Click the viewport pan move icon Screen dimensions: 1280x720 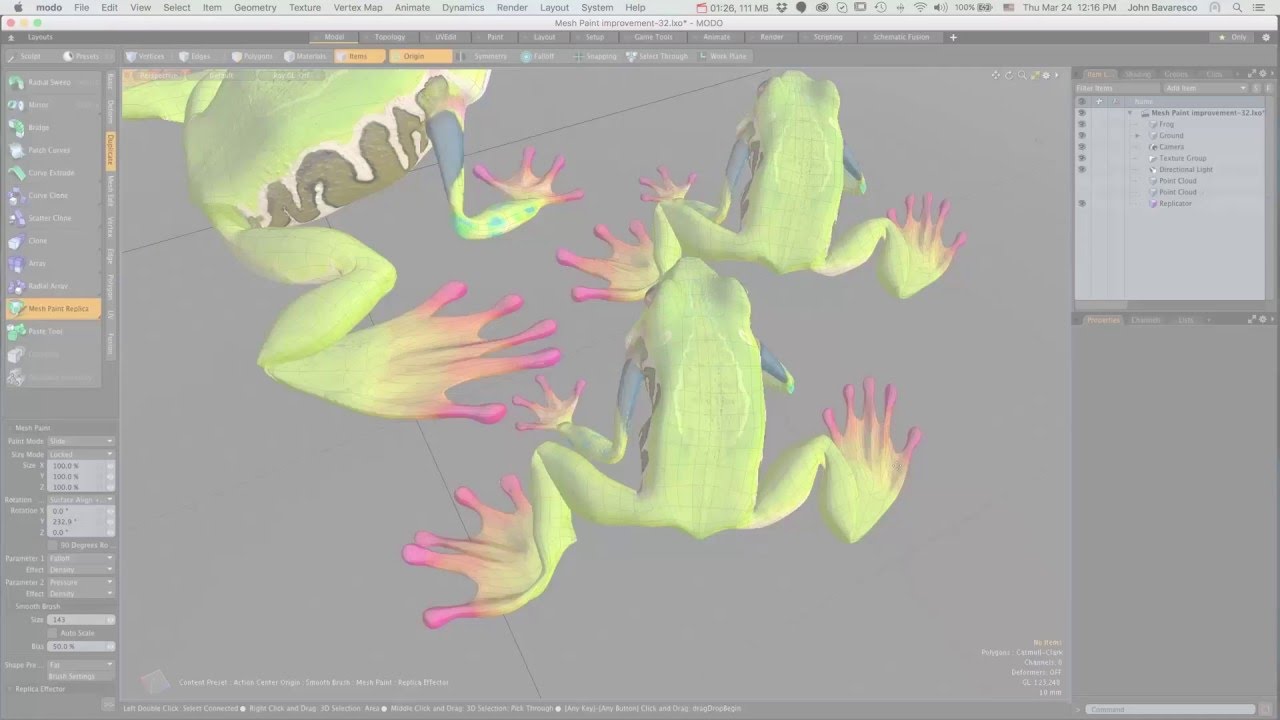[995, 75]
